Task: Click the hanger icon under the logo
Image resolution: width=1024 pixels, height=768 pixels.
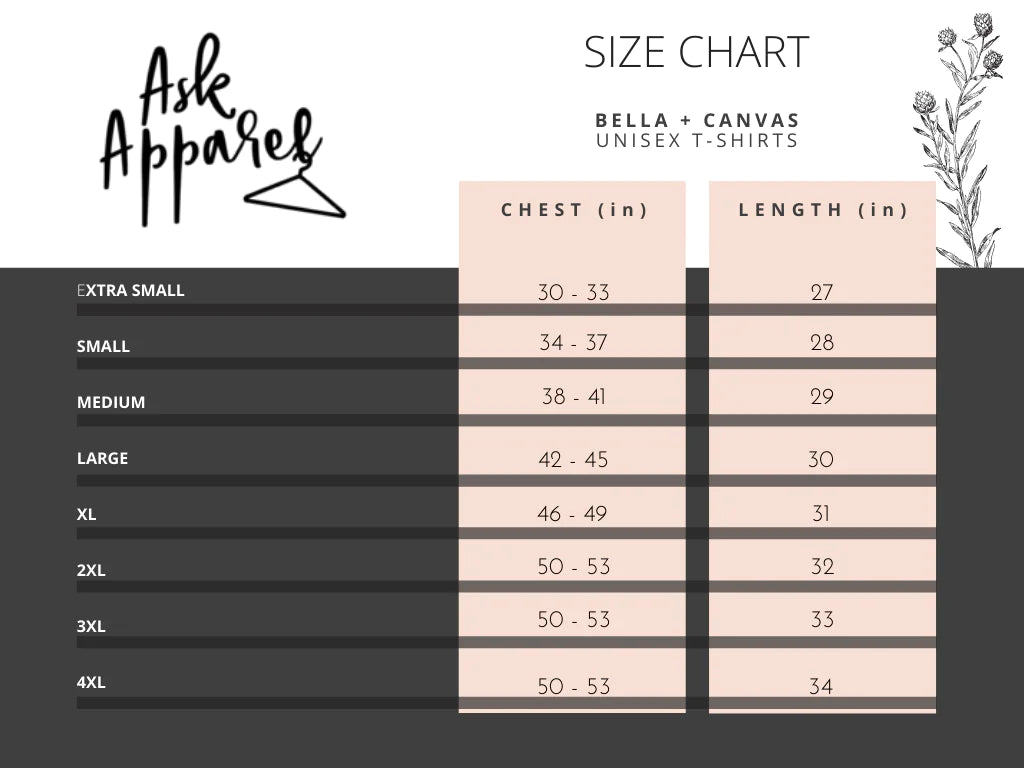Action: (295, 191)
